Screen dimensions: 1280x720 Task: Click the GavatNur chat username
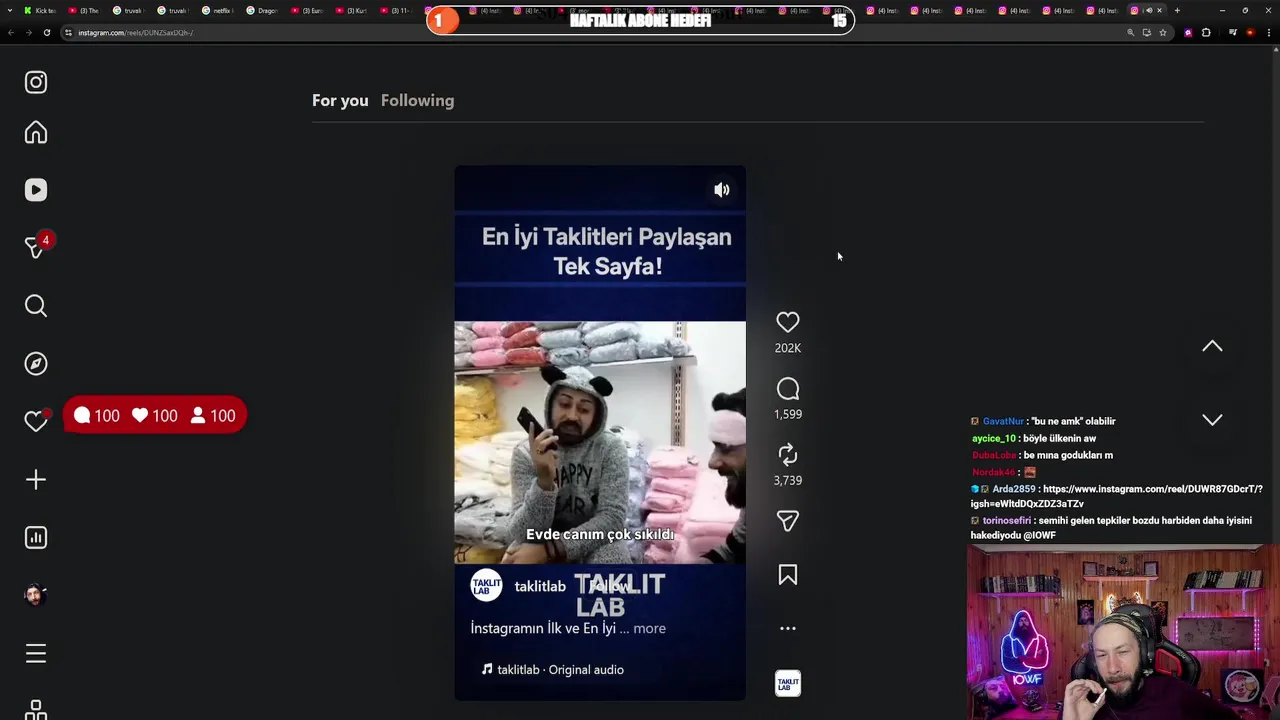coord(1003,421)
